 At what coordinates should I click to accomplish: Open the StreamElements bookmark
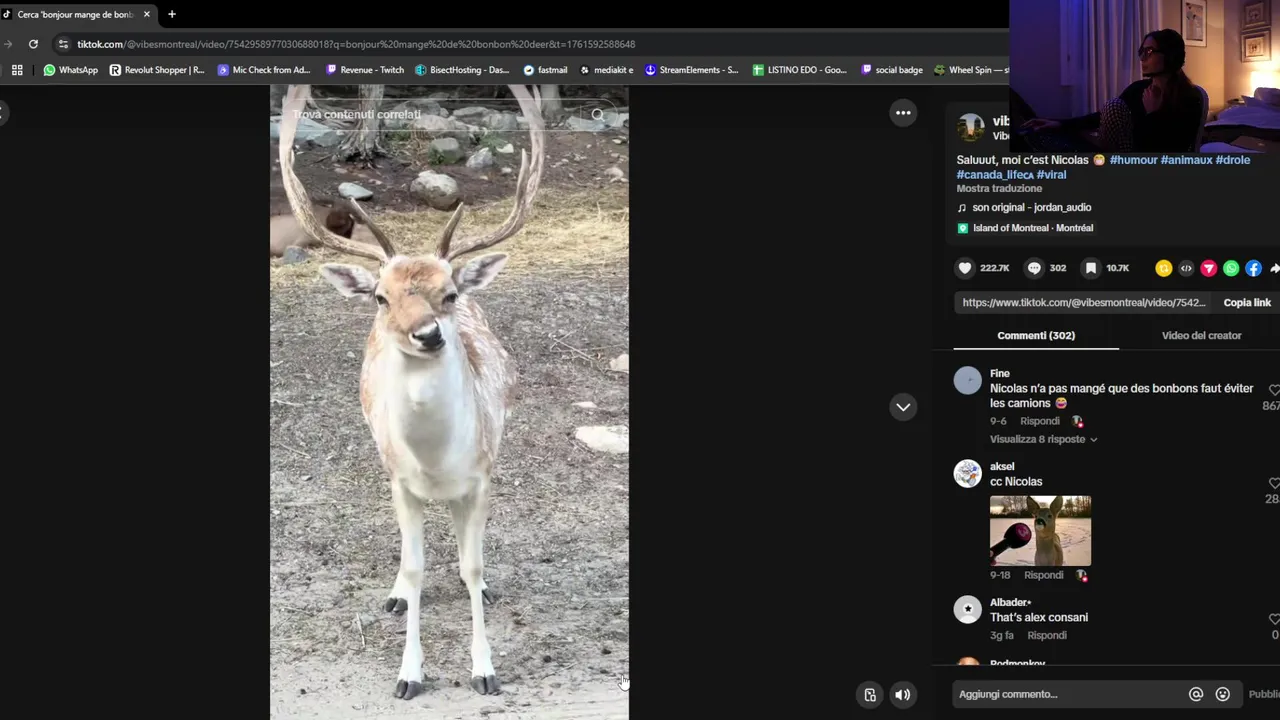pyautogui.click(x=692, y=70)
